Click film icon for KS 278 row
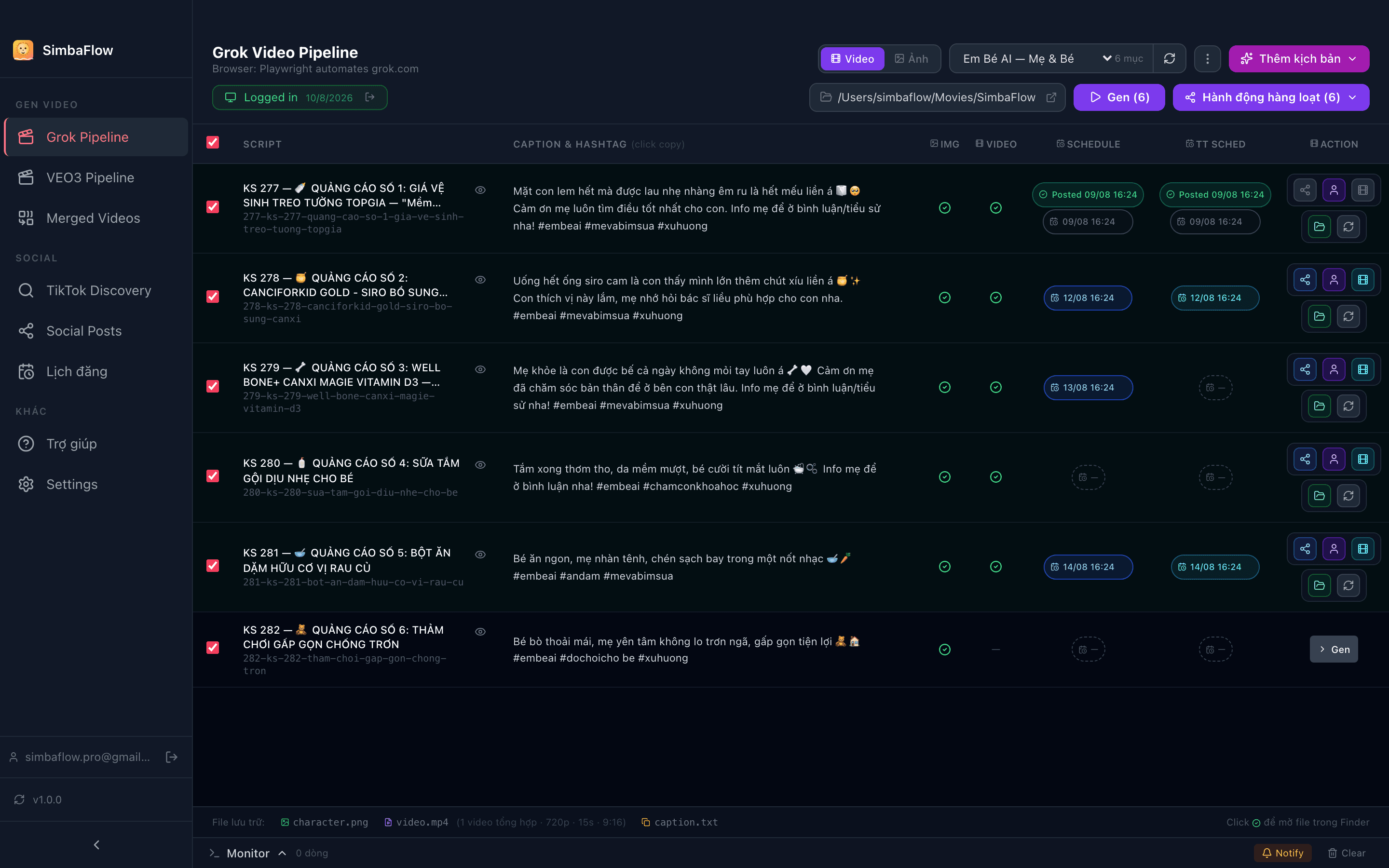Viewport: 1389px width, 868px height. [1362, 280]
